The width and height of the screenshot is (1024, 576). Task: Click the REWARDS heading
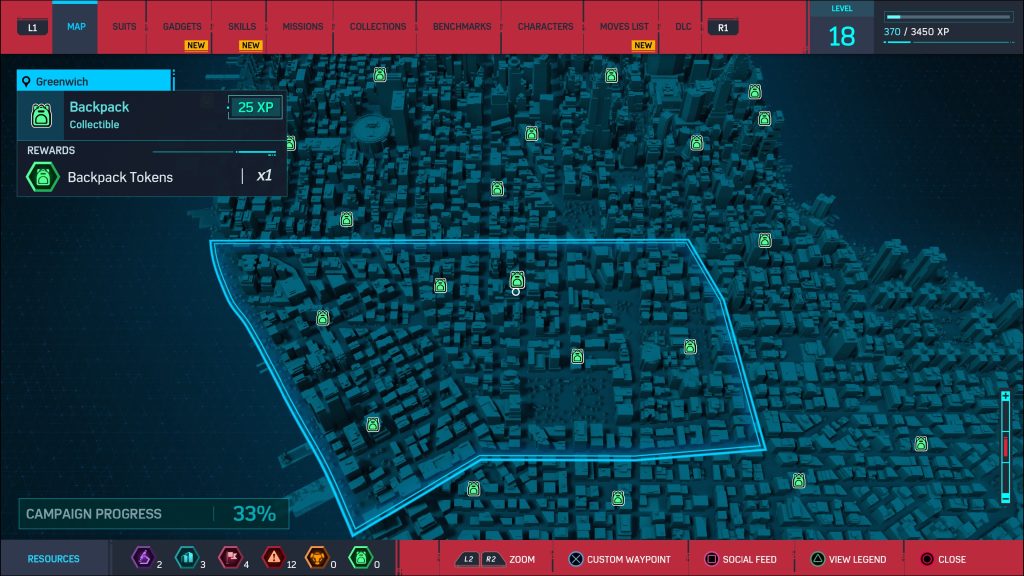click(x=51, y=150)
